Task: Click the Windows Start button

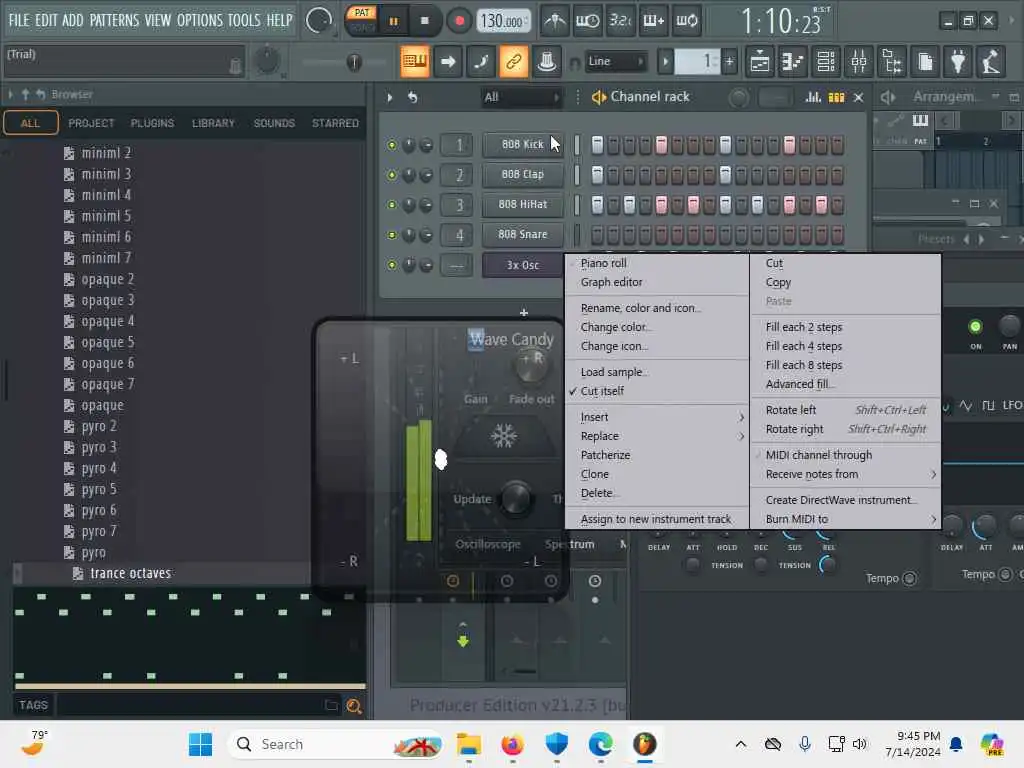Action: tap(200, 744)
